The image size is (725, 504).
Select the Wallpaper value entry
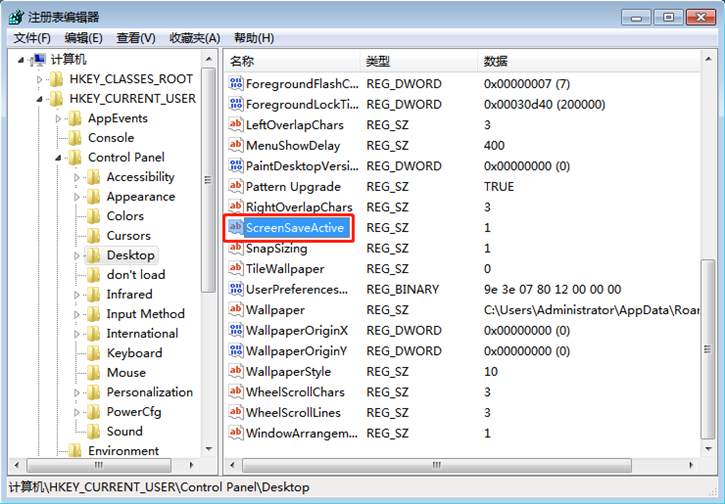pos(275,310)
